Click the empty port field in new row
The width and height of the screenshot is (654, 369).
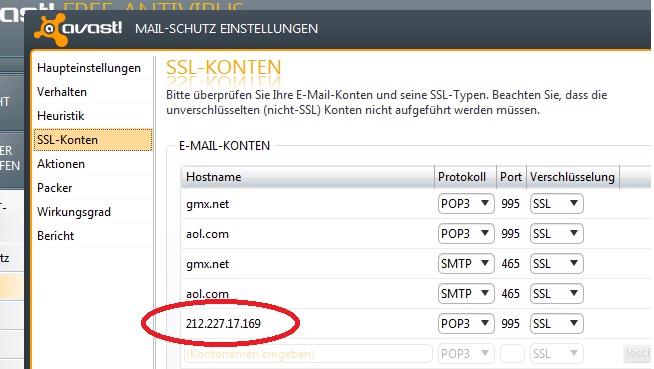tap(512, 354)
